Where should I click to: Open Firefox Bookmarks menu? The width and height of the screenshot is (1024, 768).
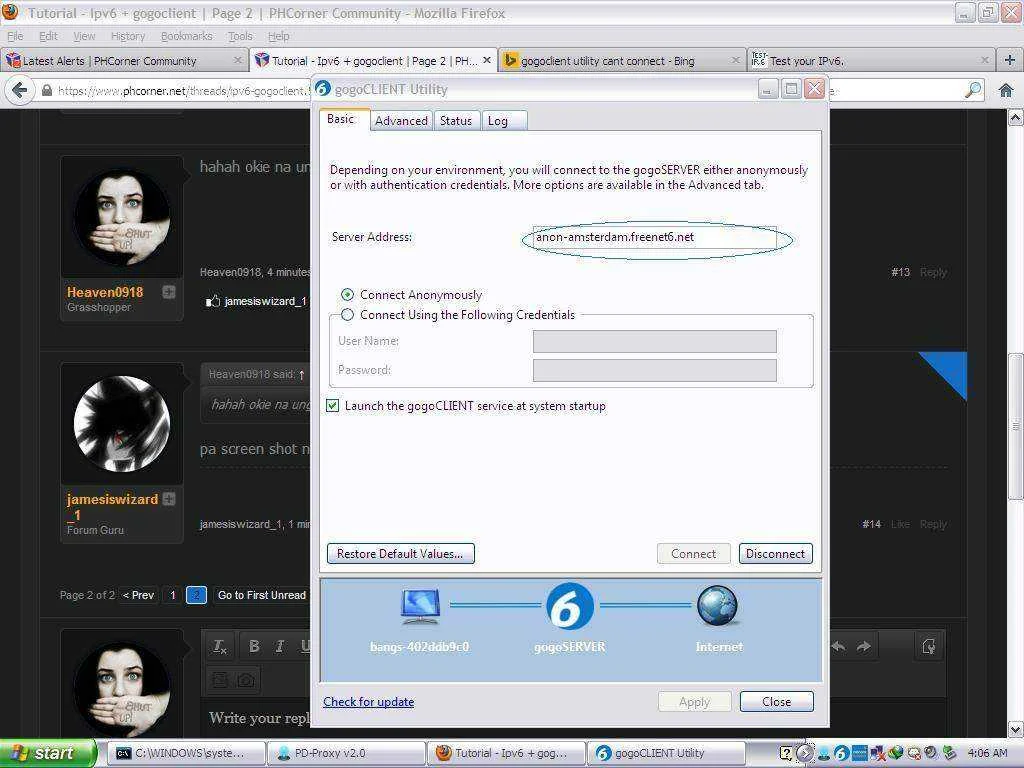click(187, 36)
